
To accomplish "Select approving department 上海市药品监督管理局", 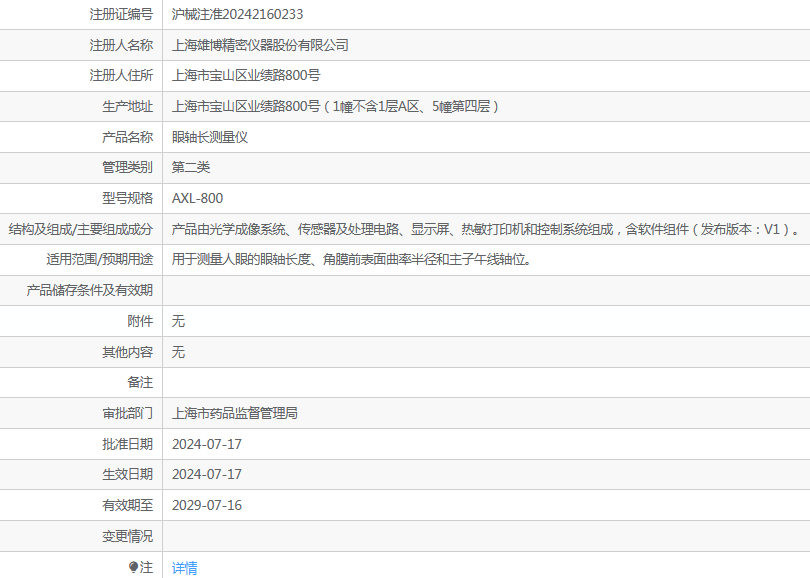I will pos(235,413).
